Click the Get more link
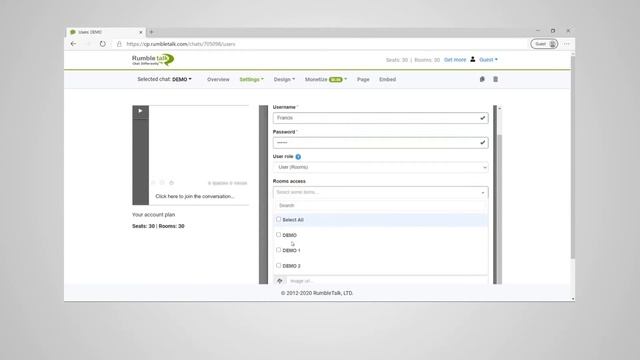This screenshot has height=360, width=640. (x=455, y=60)
